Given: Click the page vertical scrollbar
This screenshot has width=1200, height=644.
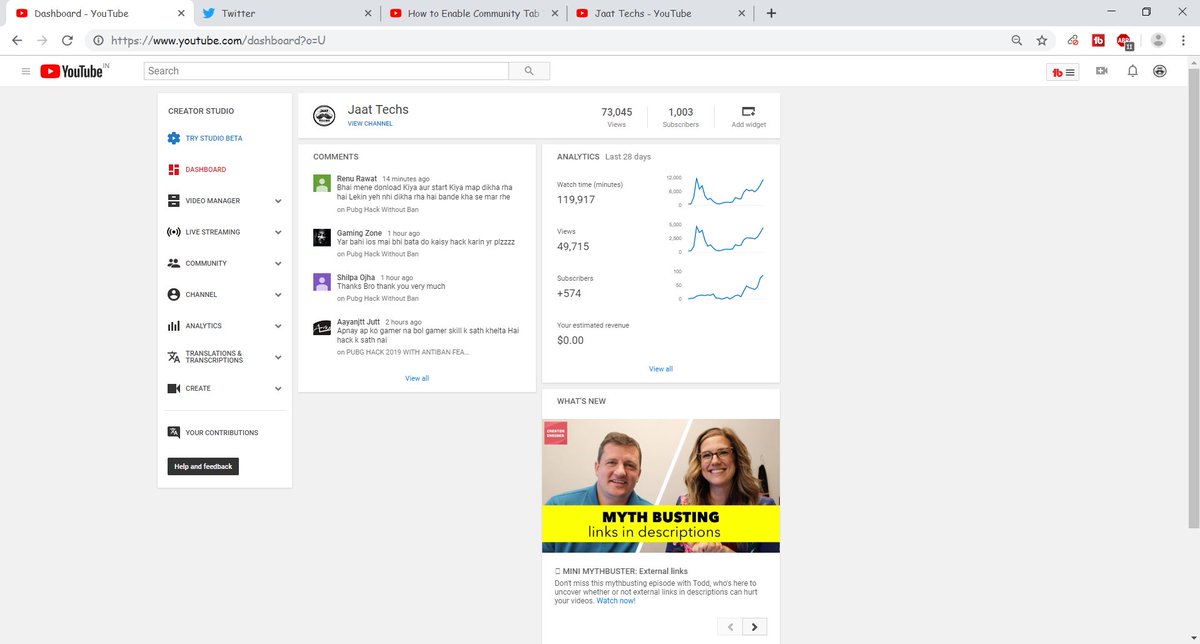Looking at the screenshot, I should (1194, 300).
